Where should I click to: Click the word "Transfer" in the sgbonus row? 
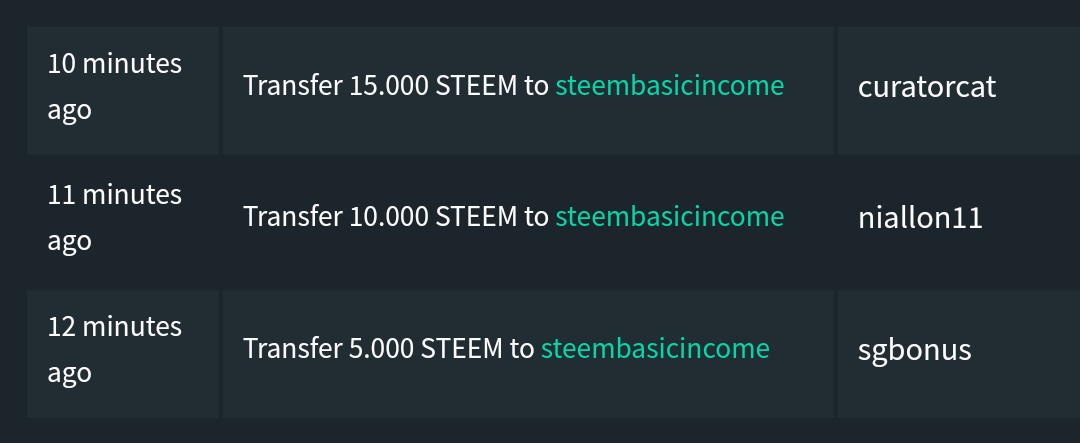(x=292, y=349)
